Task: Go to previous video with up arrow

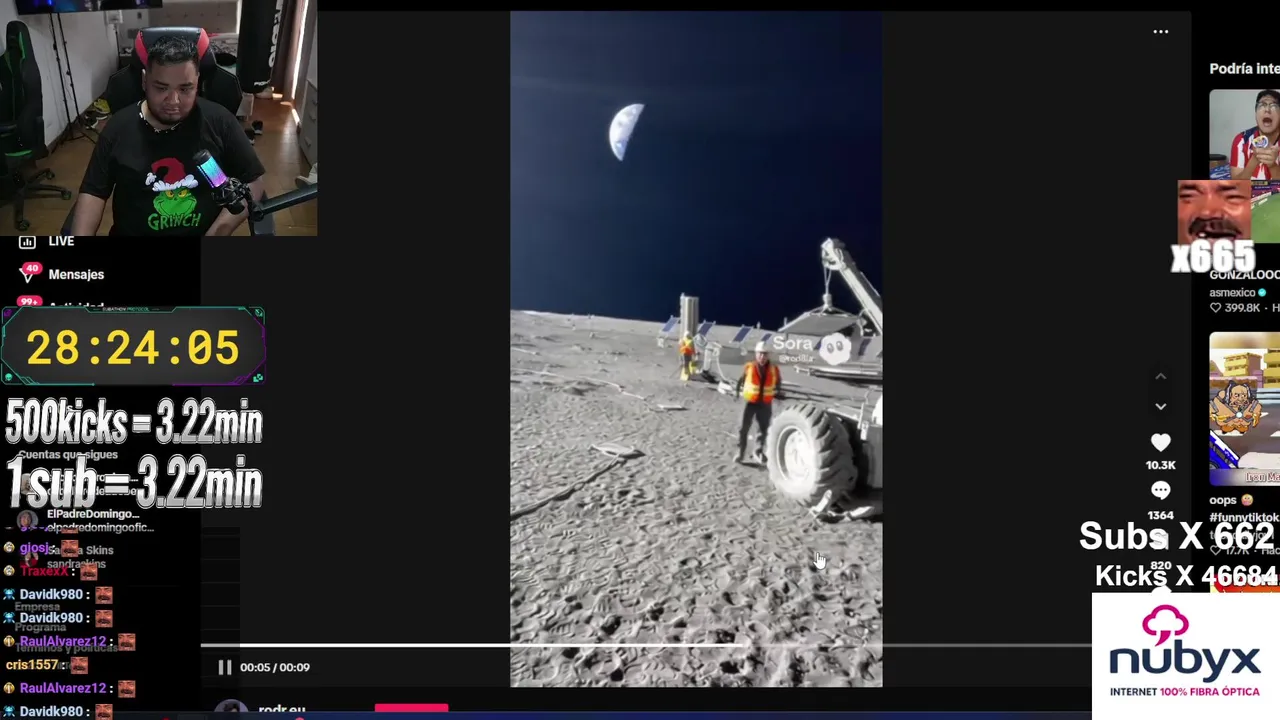Action: click(1160, 376)
